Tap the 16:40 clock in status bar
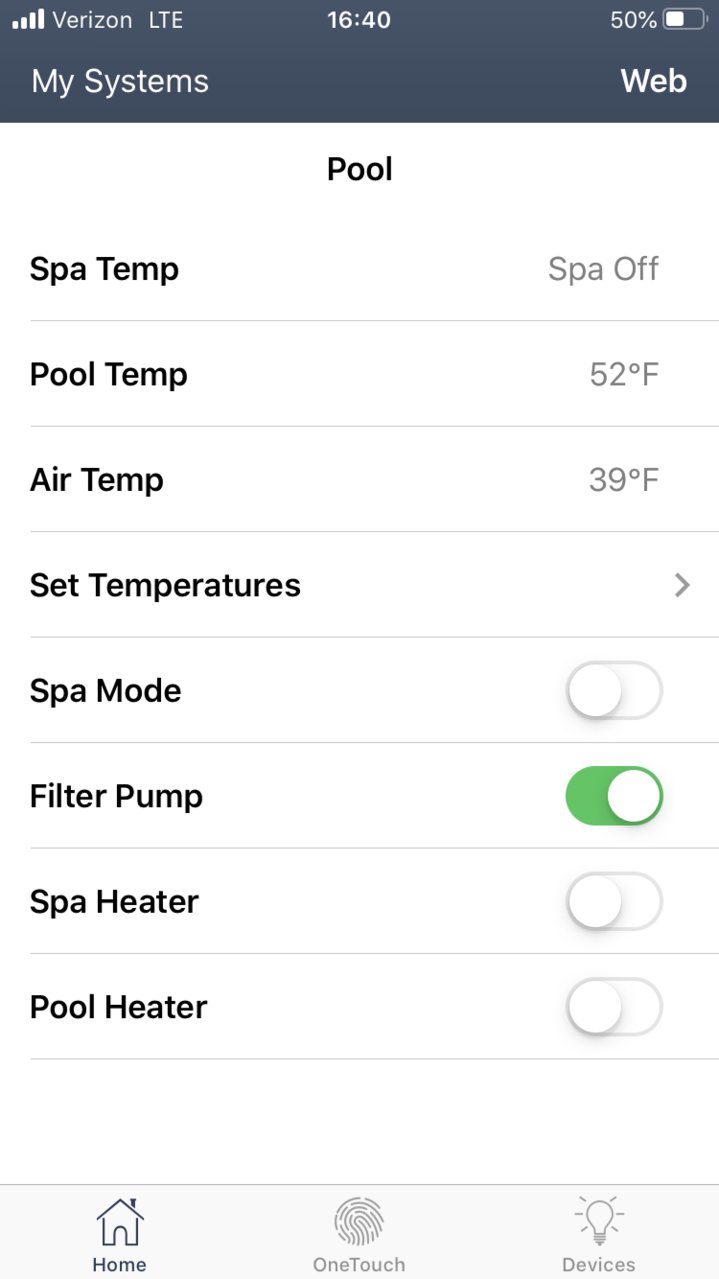The height and width of the screenshot is (1279, 719). click(359, 20)
